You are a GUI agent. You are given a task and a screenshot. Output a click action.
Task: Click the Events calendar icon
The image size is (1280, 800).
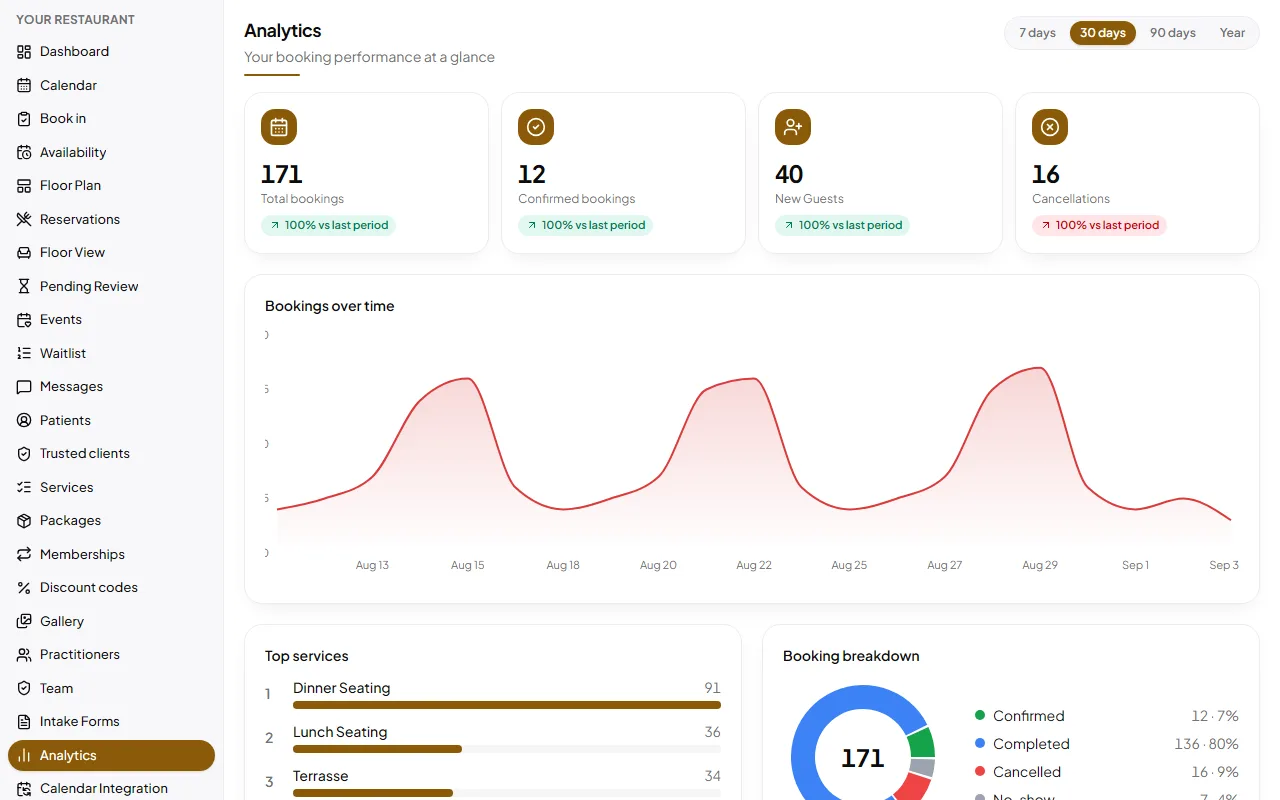(x=24, y=319)
